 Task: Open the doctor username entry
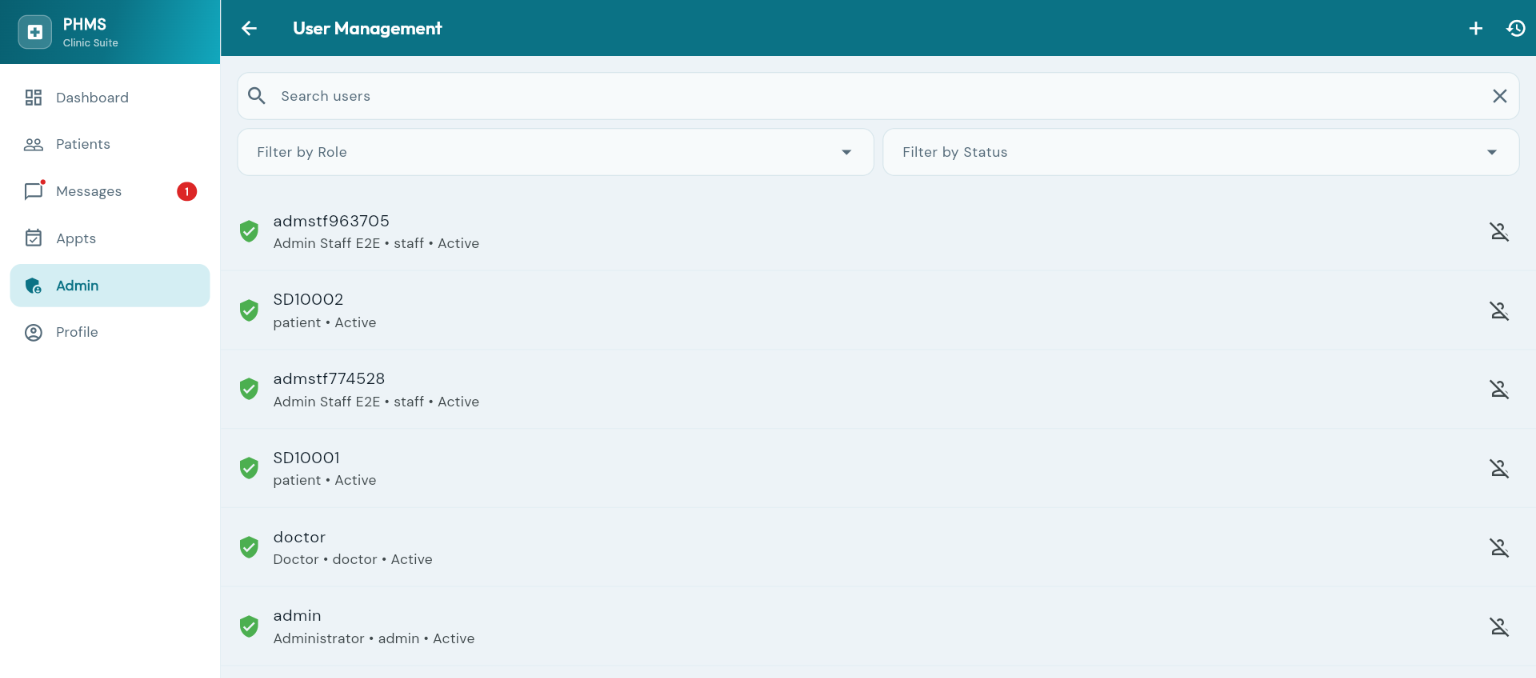point(299,537)
